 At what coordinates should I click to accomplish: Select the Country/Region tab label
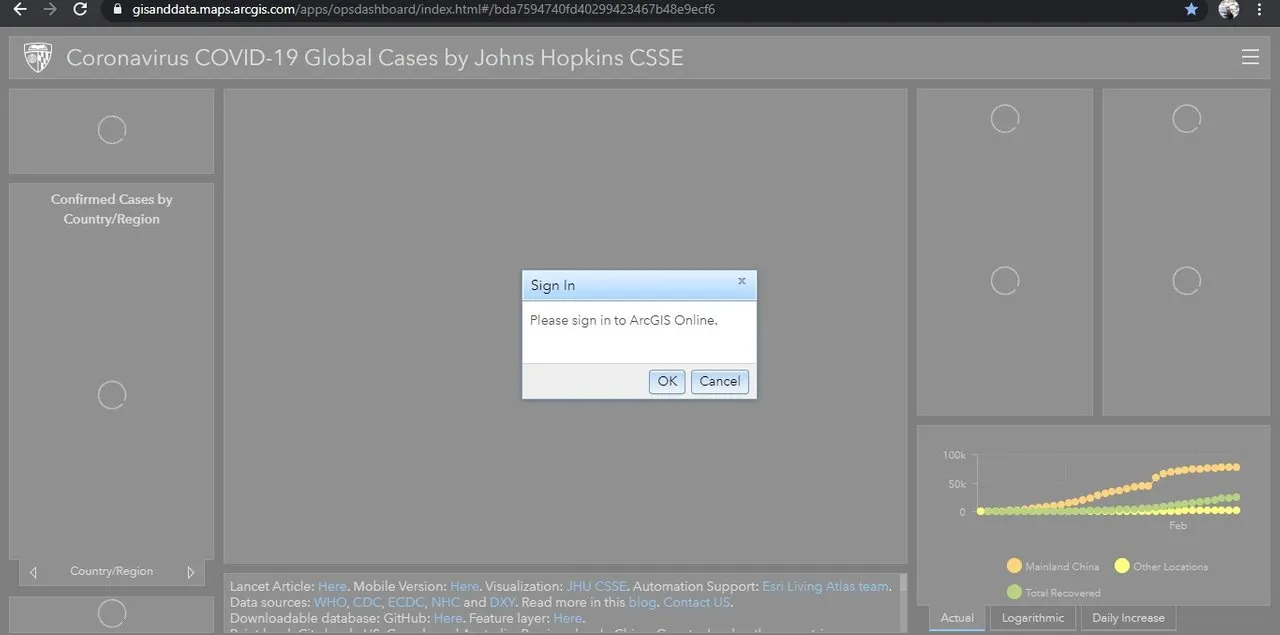click(x=111, y=571)
